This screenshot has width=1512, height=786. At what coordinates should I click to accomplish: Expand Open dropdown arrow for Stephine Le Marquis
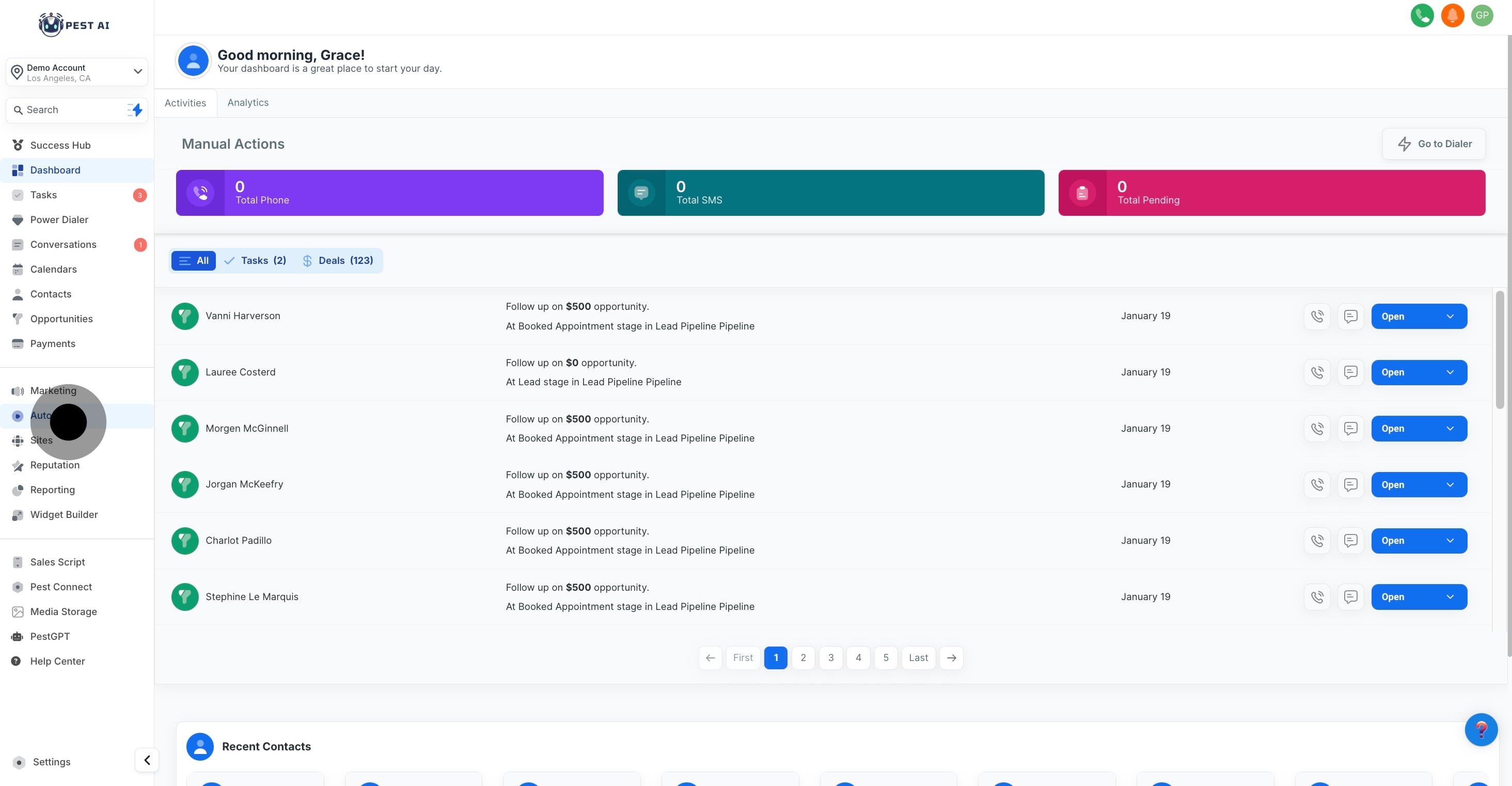[1450, 597]
